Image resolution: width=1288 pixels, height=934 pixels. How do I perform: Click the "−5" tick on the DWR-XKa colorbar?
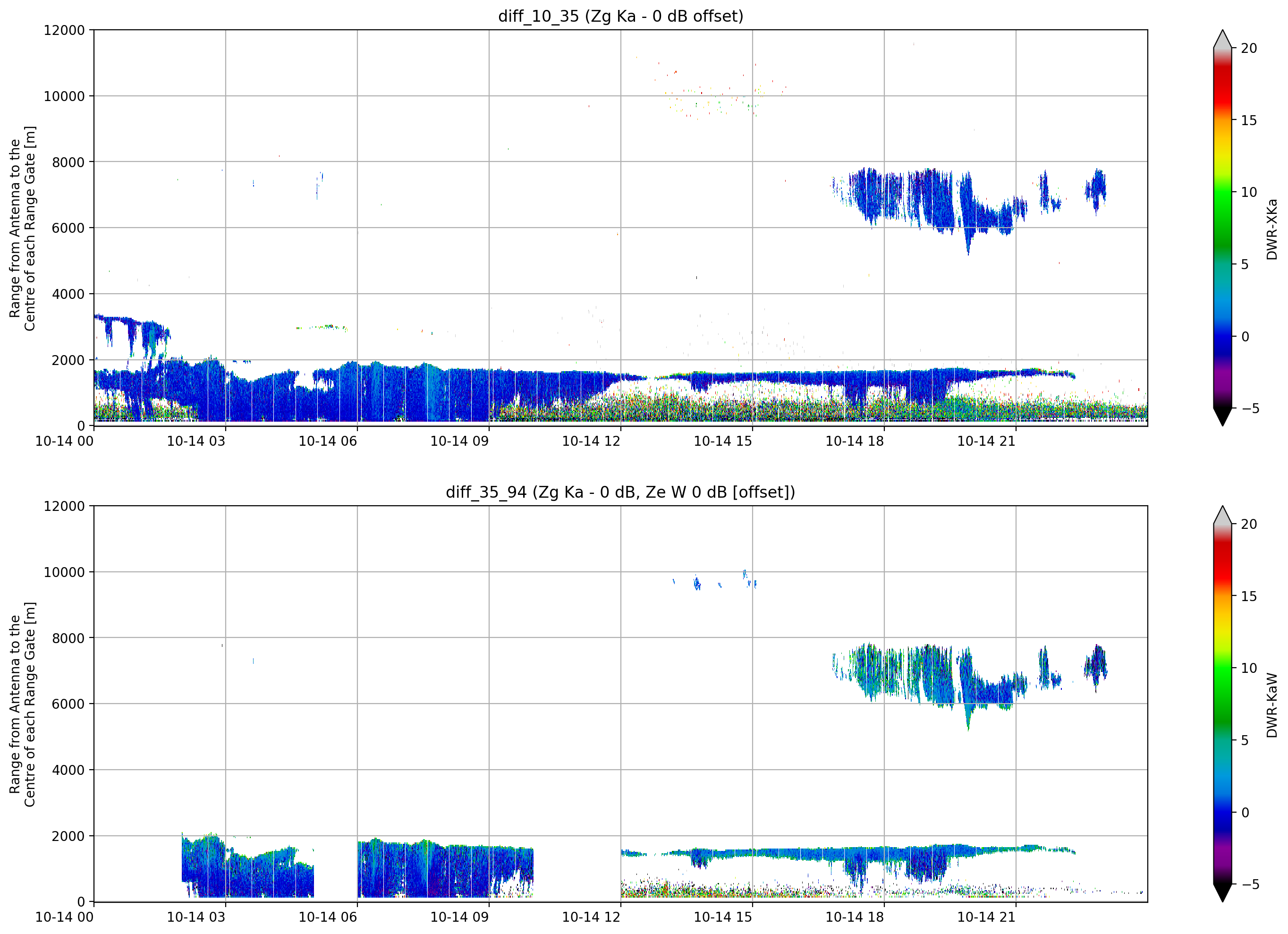(x=1250, y=408)
